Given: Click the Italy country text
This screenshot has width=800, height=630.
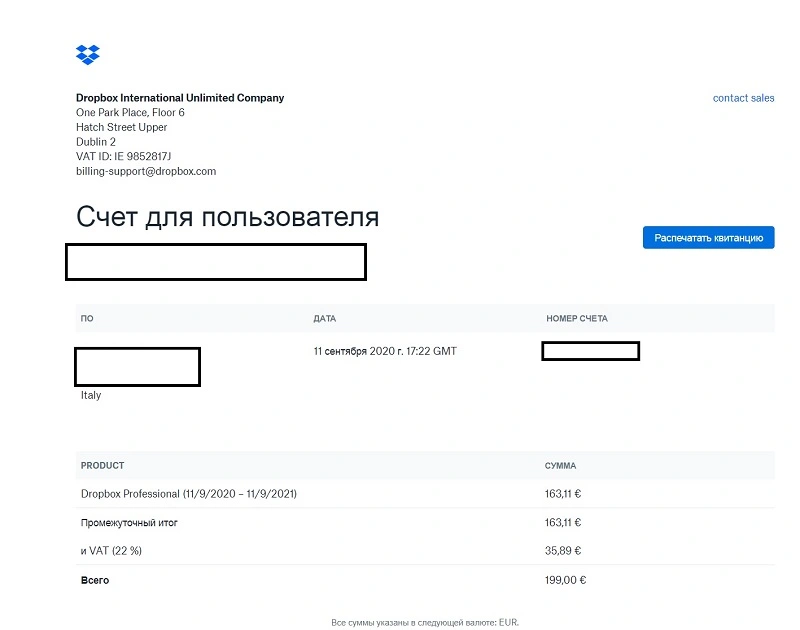Looking at the screenshot, I should tap(91, 395).
